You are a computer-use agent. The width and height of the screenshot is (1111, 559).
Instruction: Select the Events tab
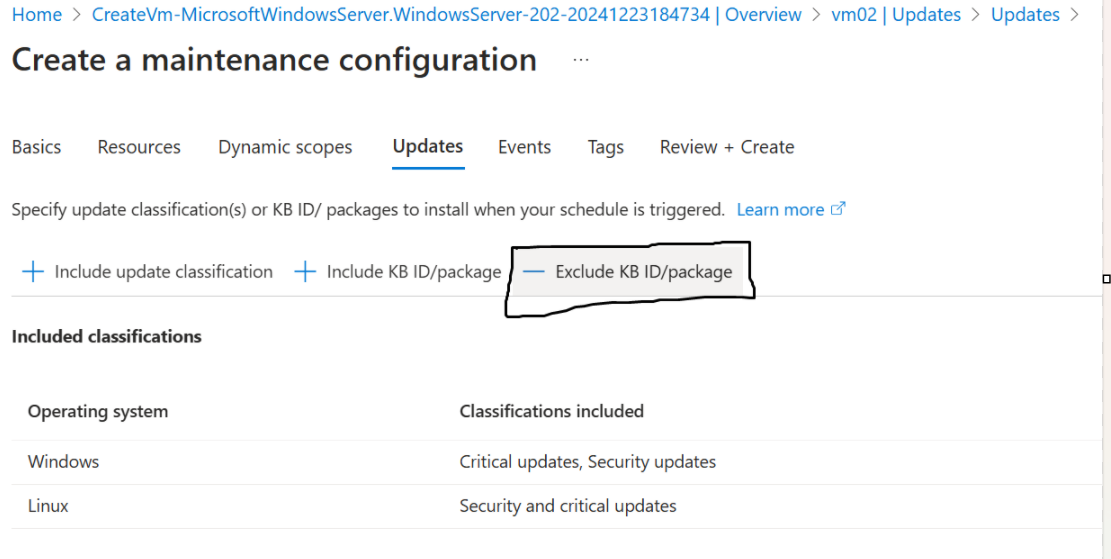(x=524, y=147)
